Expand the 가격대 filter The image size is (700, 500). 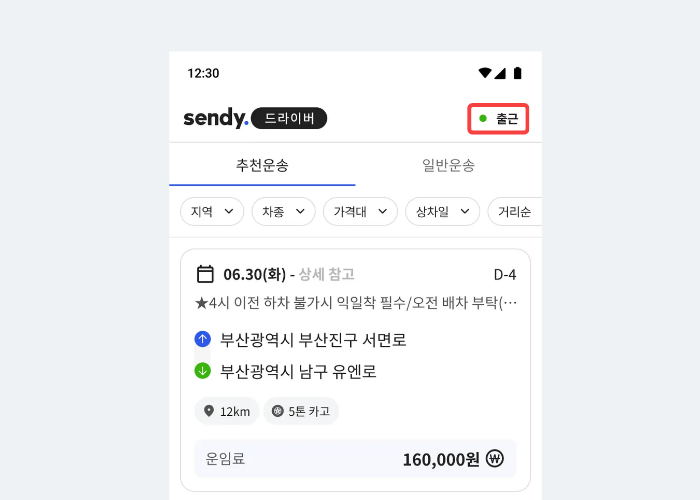point(360,212)
